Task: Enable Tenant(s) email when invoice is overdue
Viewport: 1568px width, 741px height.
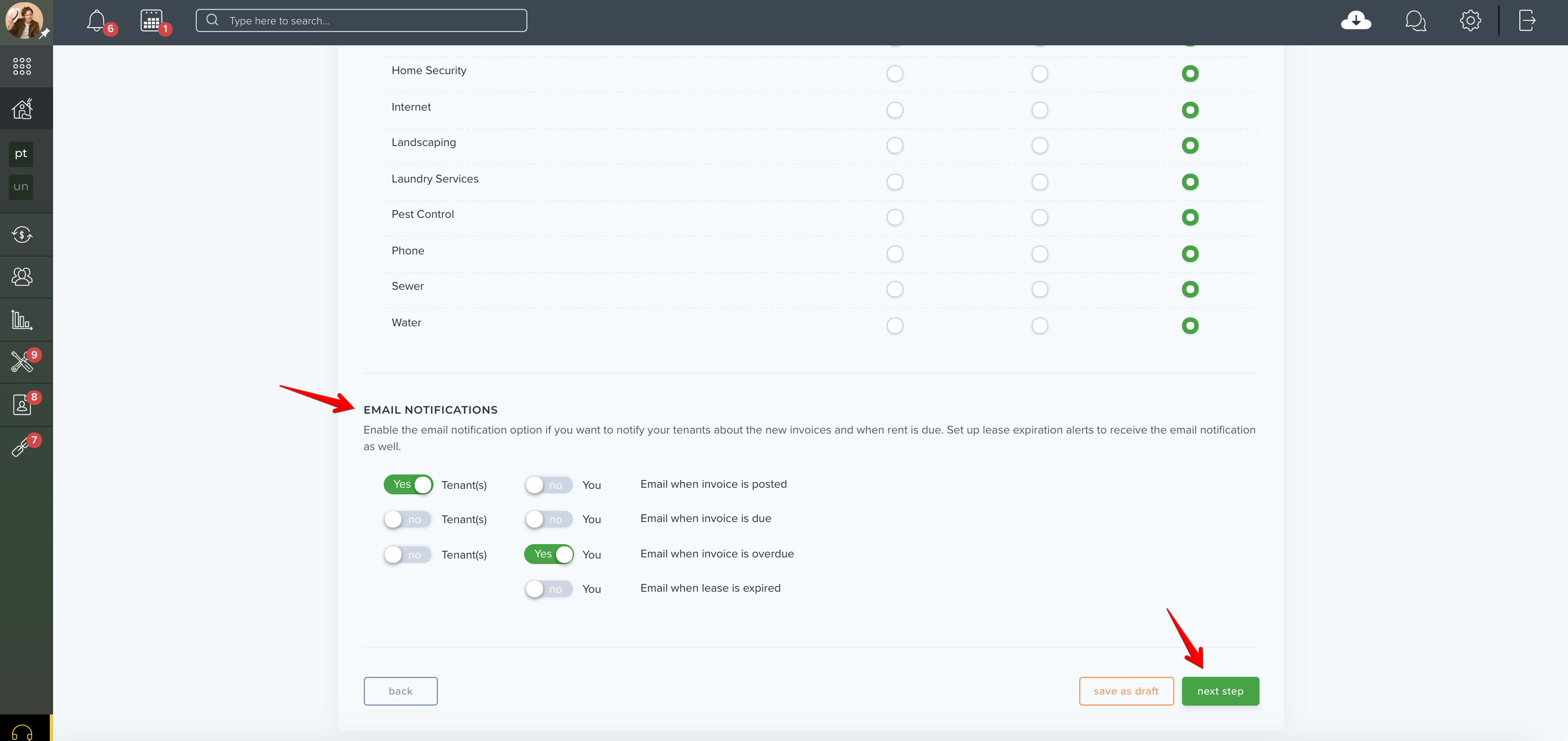Action: point(408,555)
